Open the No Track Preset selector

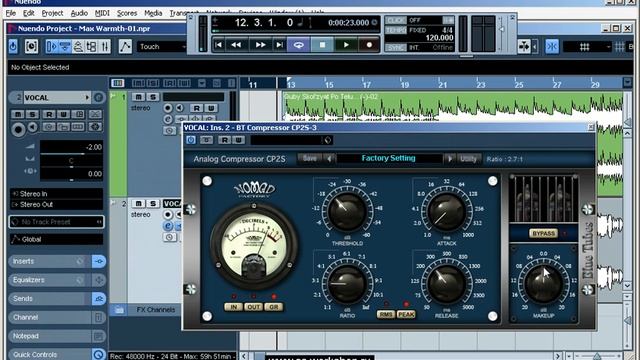point(56,222)
